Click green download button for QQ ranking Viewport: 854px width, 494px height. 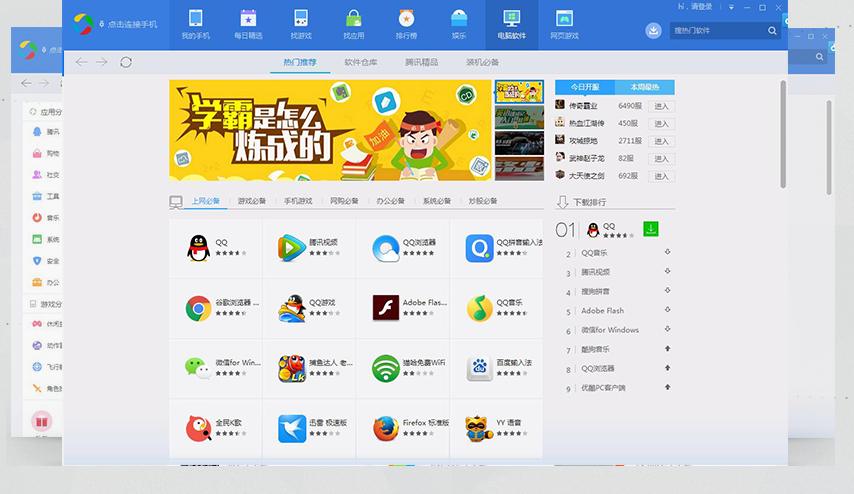pos(650,229)
